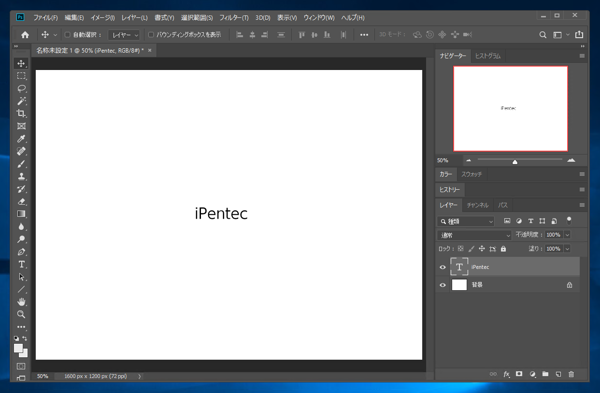600x393 pixels.
Task: Select the Gradient tool
Action: click(21, 214)
